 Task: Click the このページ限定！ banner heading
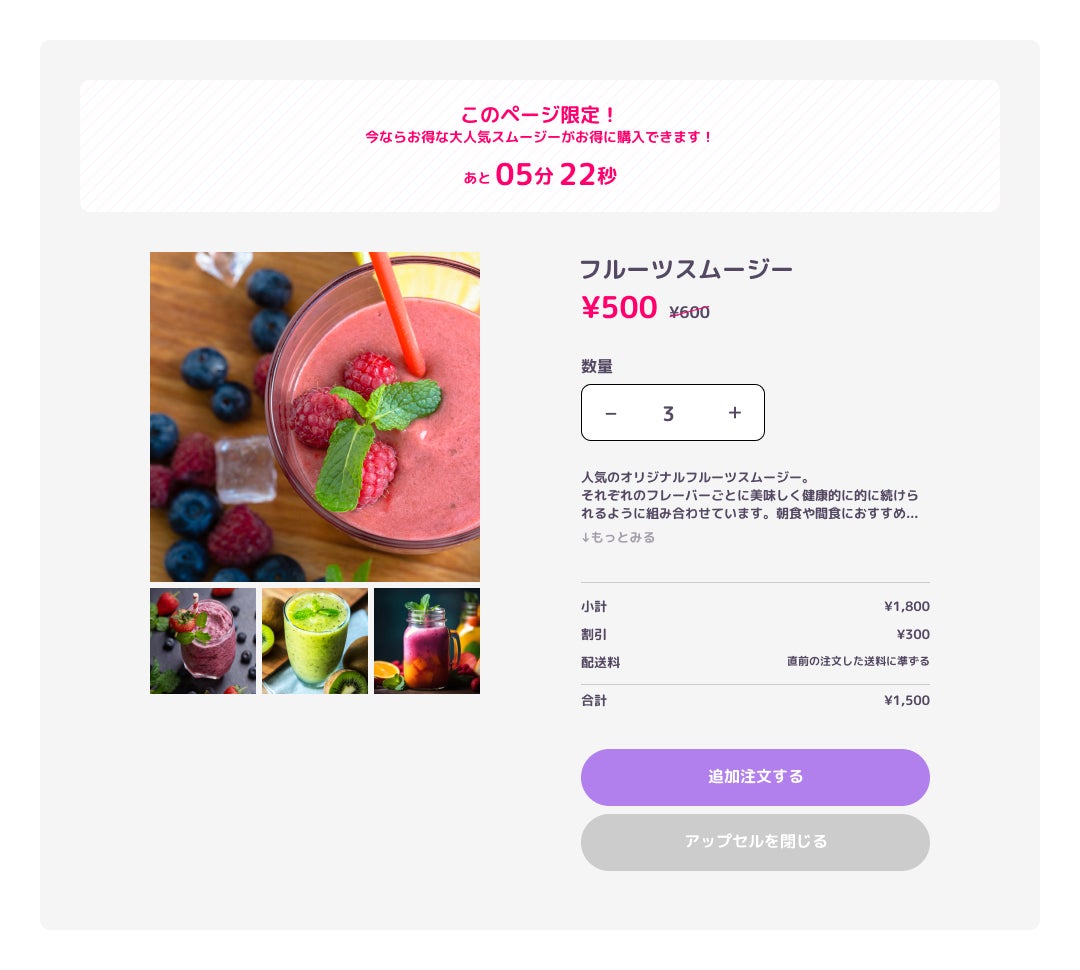[539, 114]
